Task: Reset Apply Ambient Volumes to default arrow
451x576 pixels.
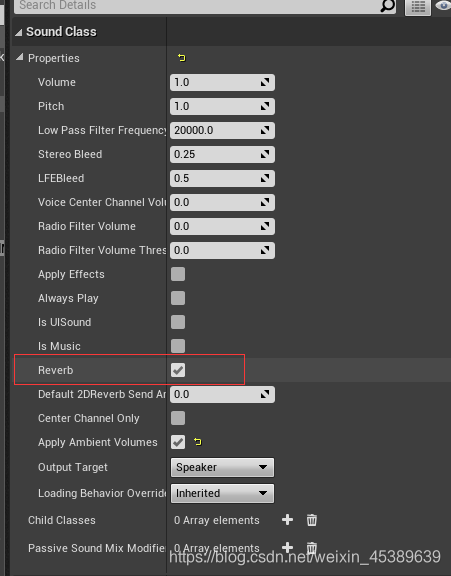Action: pyautogui.click(x=198, y=442)
